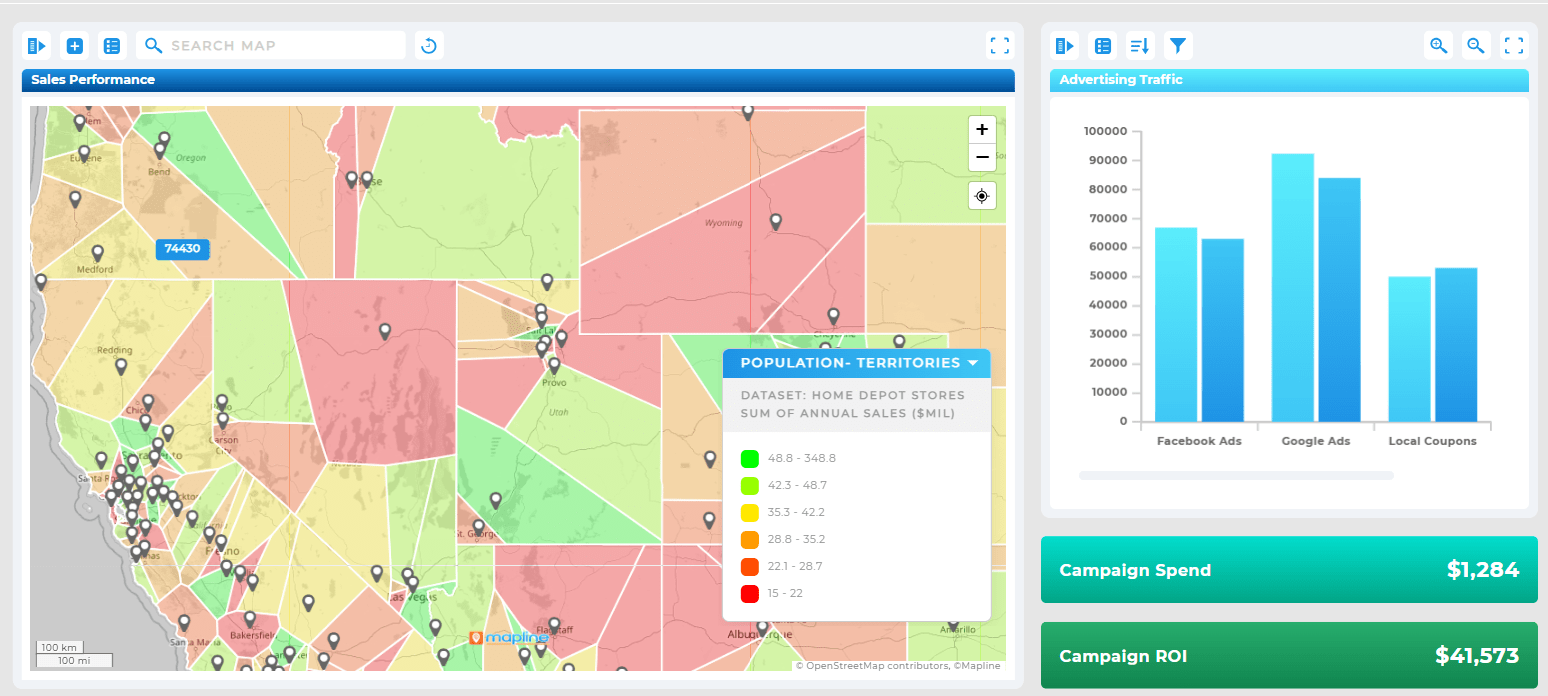Open the POPULATION- TERRITORIES dropdown

856,363
